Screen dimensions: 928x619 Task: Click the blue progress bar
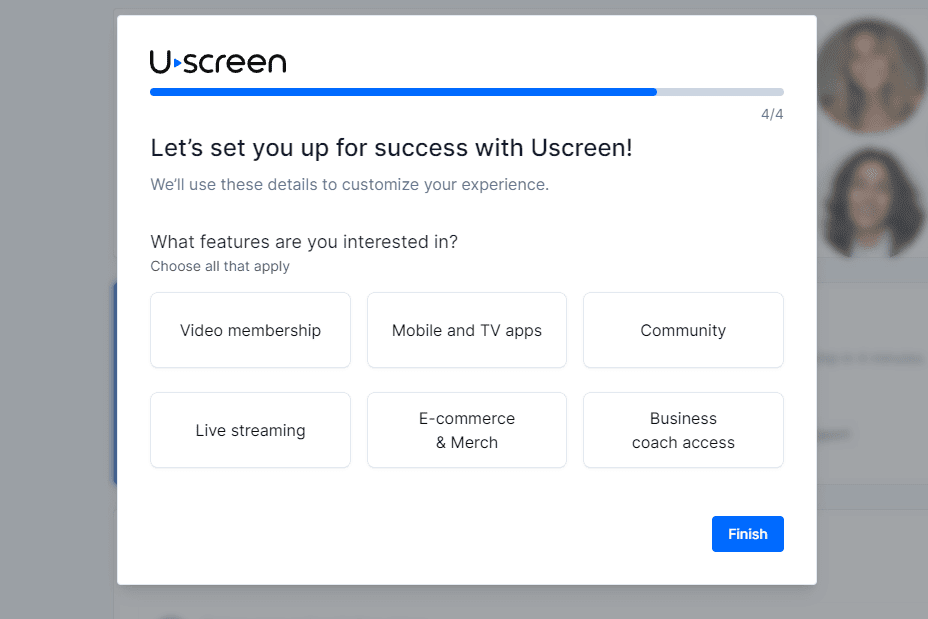click(x=400, y=91)
